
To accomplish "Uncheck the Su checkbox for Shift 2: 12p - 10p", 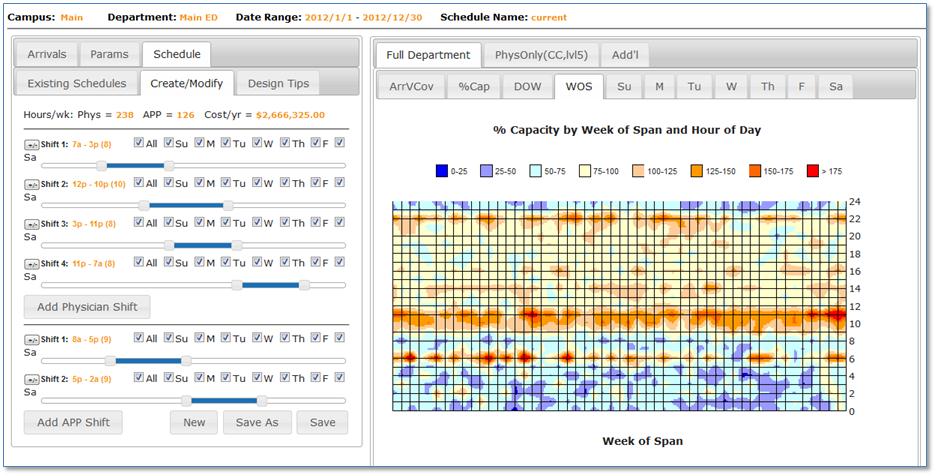I will [x=169, y=182].
